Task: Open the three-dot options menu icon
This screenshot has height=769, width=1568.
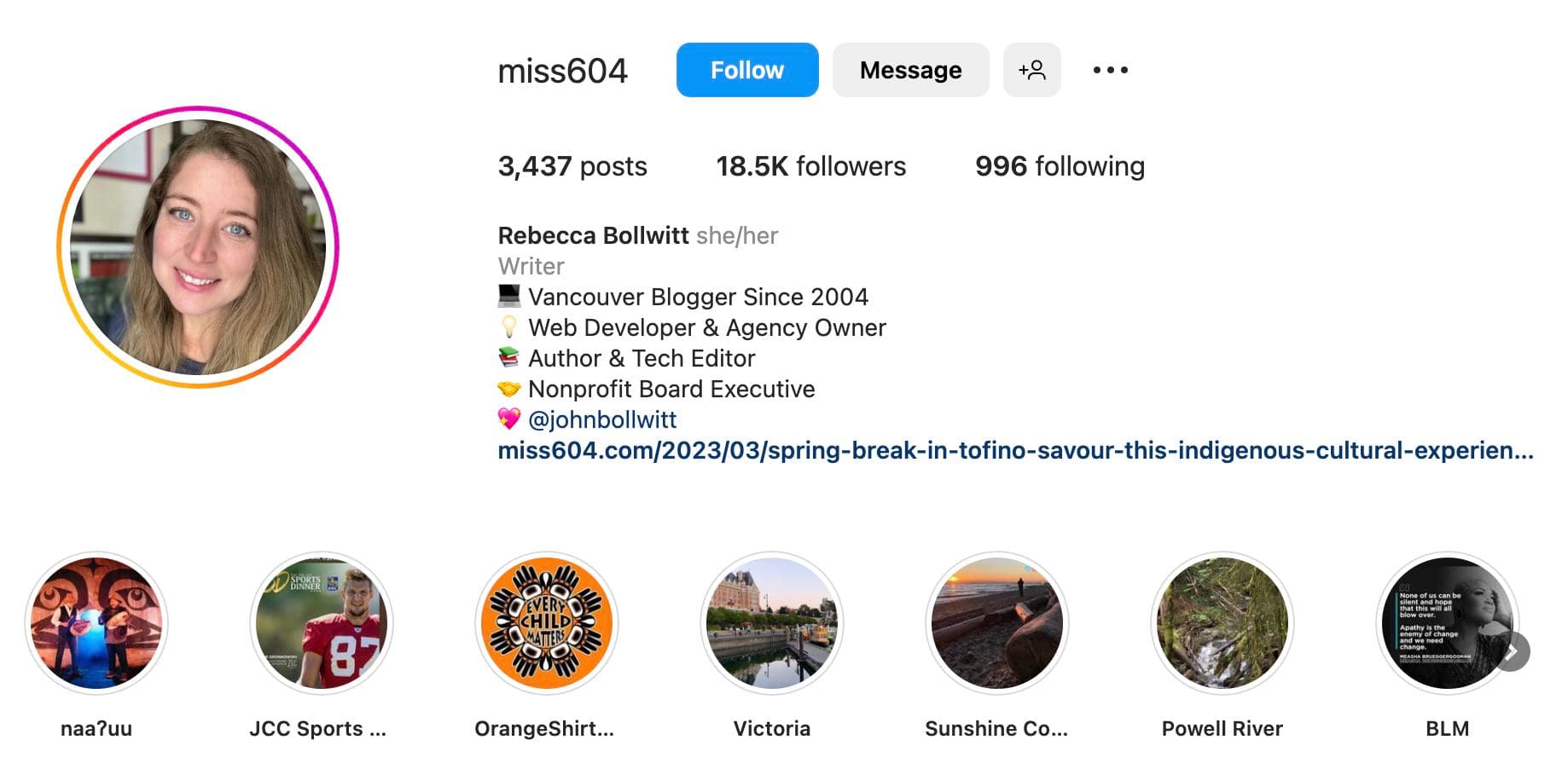Action: click(x=1108, y=70)
